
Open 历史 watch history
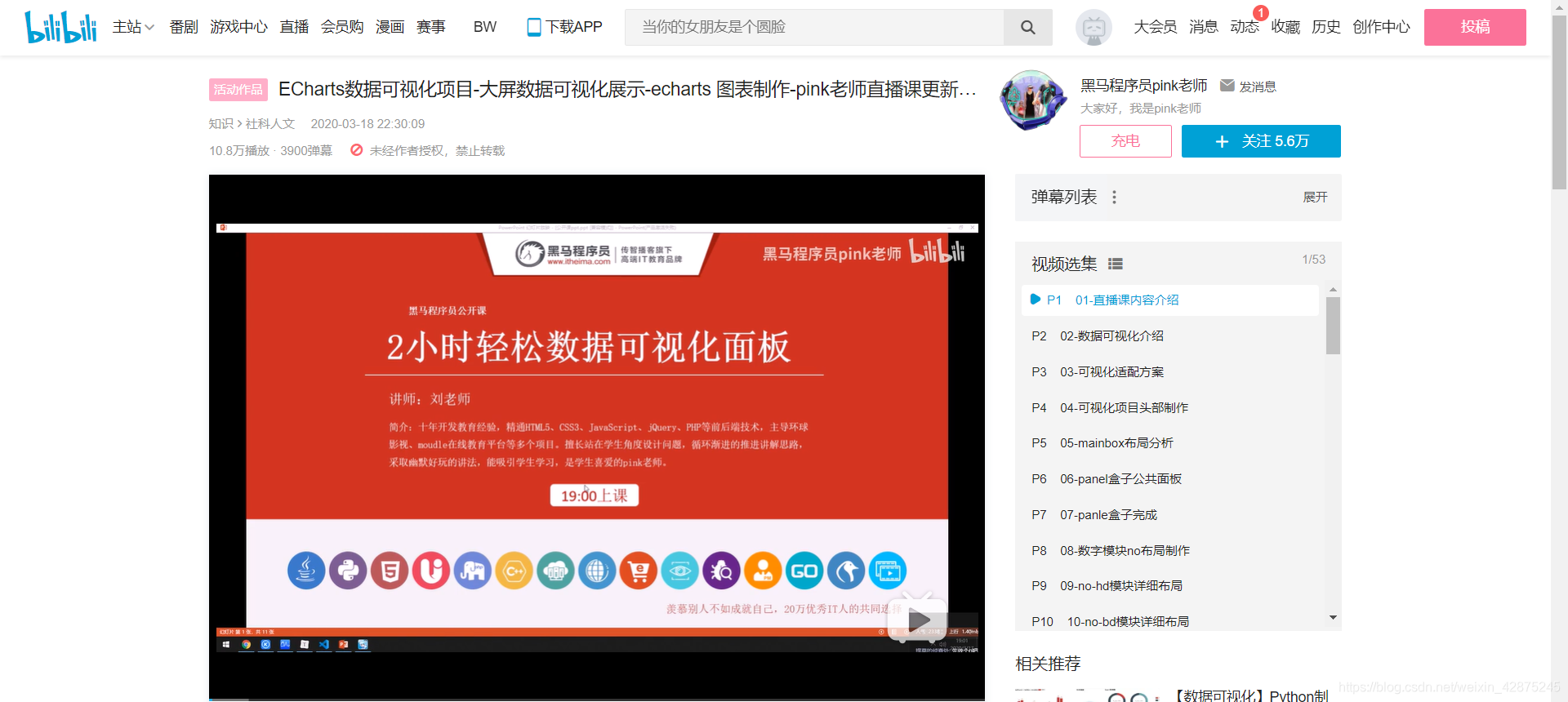coord(1326,27)
